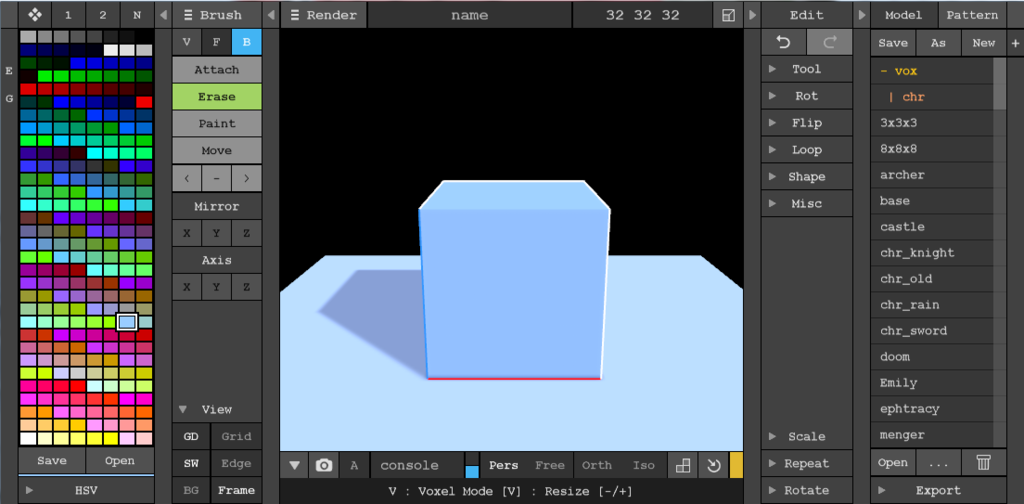
Task: Click the console input field
Action: 417,465
